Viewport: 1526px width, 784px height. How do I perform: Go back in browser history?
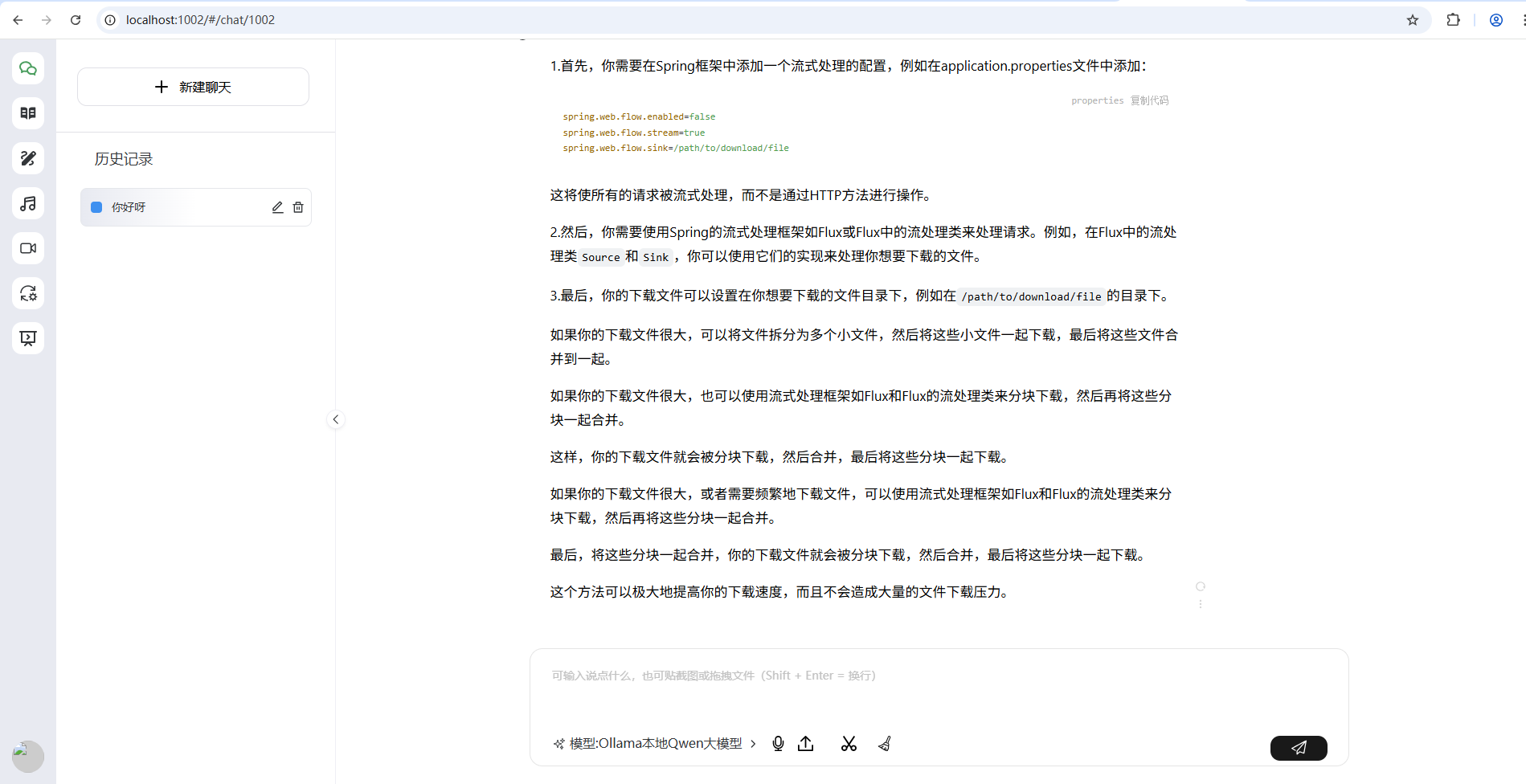pyautogui.click(x=18, y=20)
